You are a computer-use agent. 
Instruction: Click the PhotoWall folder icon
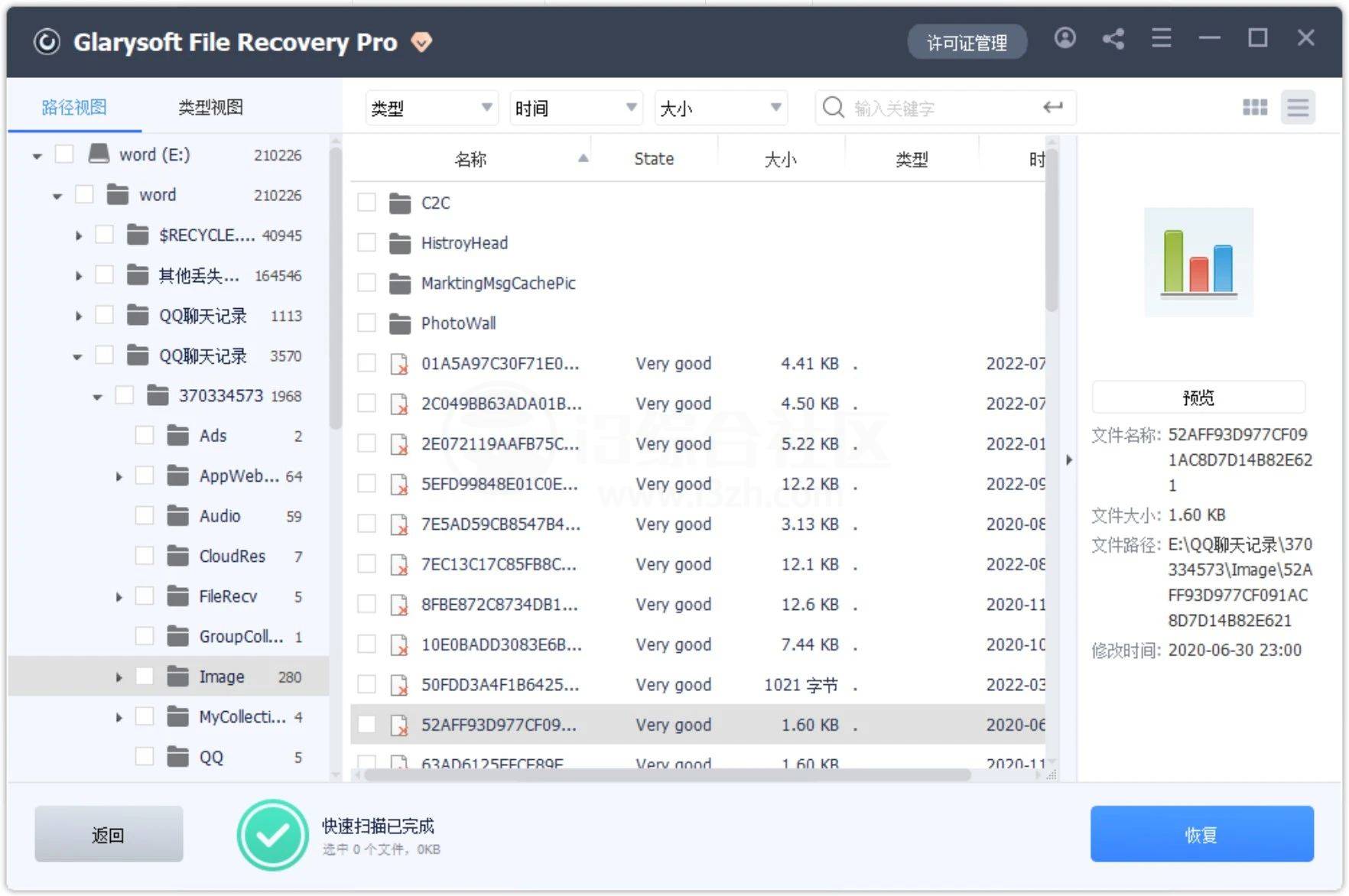coord(400,324)
